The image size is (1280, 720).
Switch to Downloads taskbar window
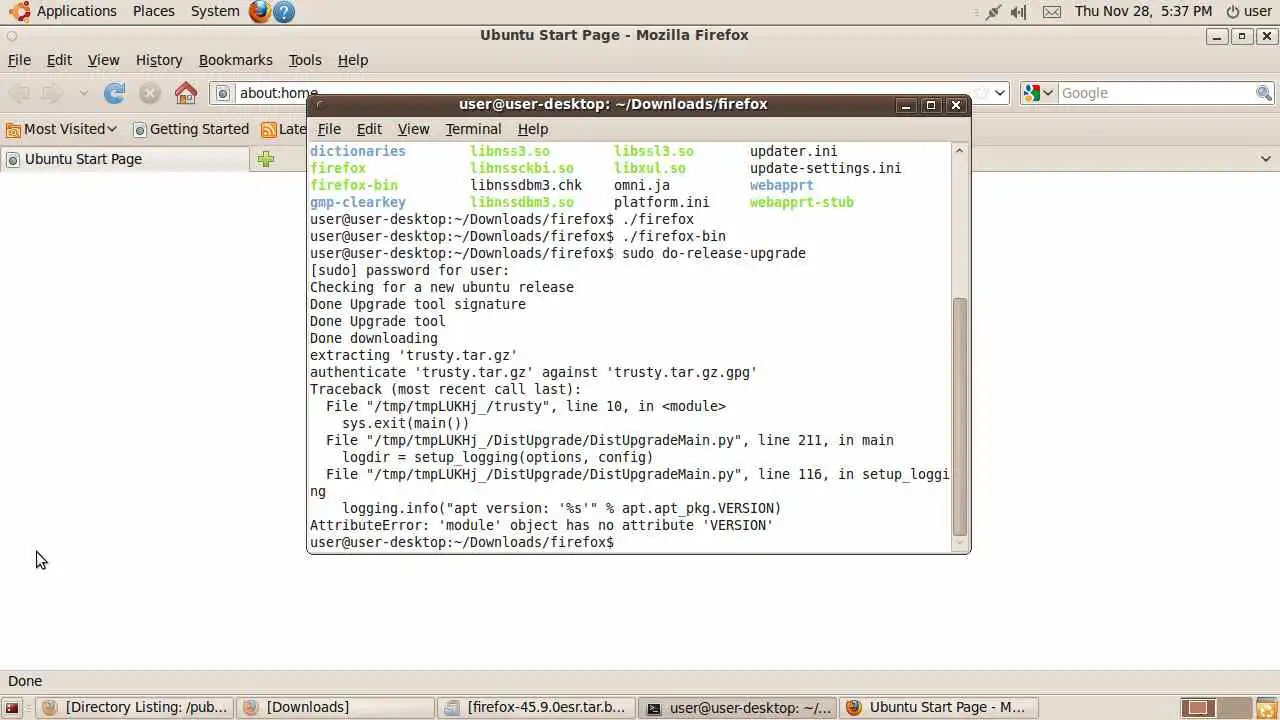click(x=337, y=708)
